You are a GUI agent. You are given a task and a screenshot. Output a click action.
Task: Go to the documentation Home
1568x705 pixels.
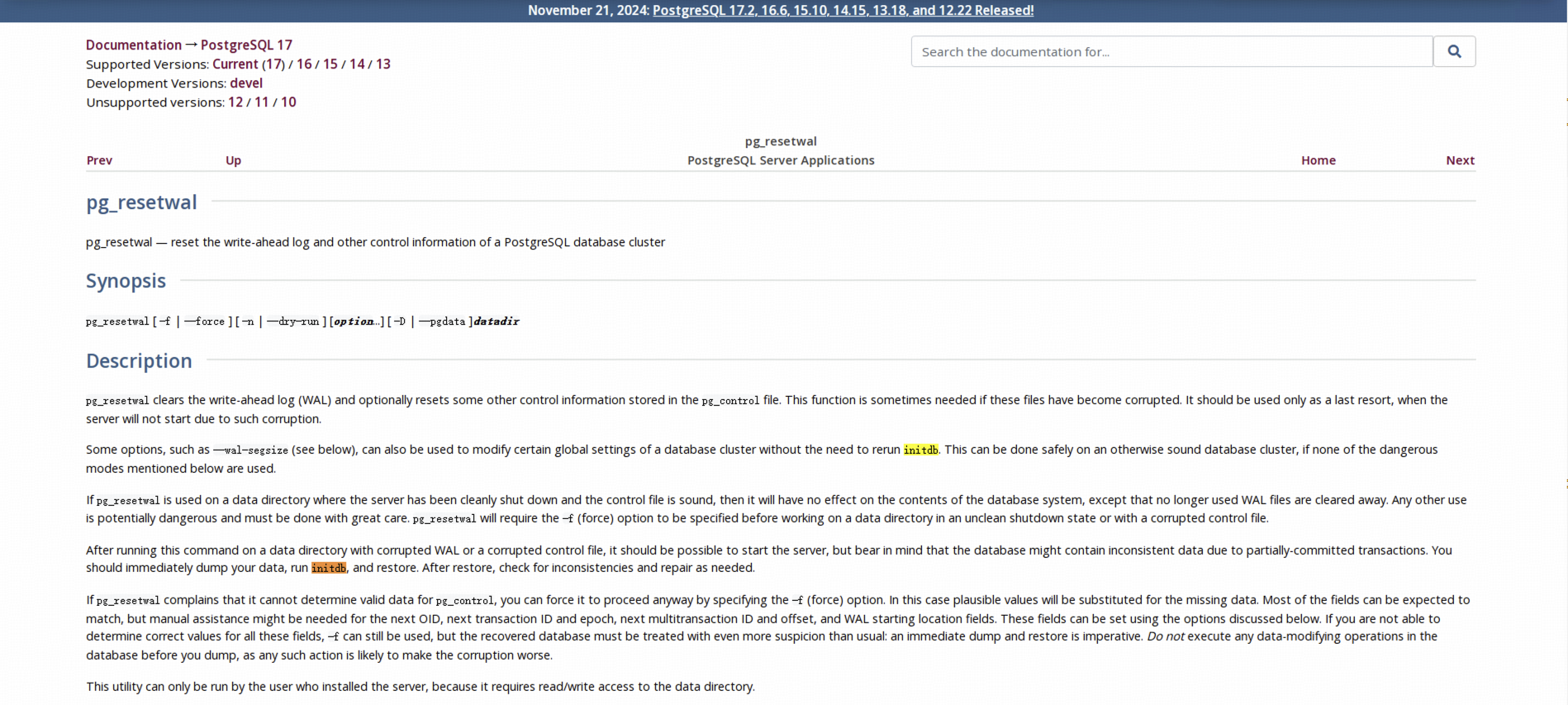[x=1318, y=160]
